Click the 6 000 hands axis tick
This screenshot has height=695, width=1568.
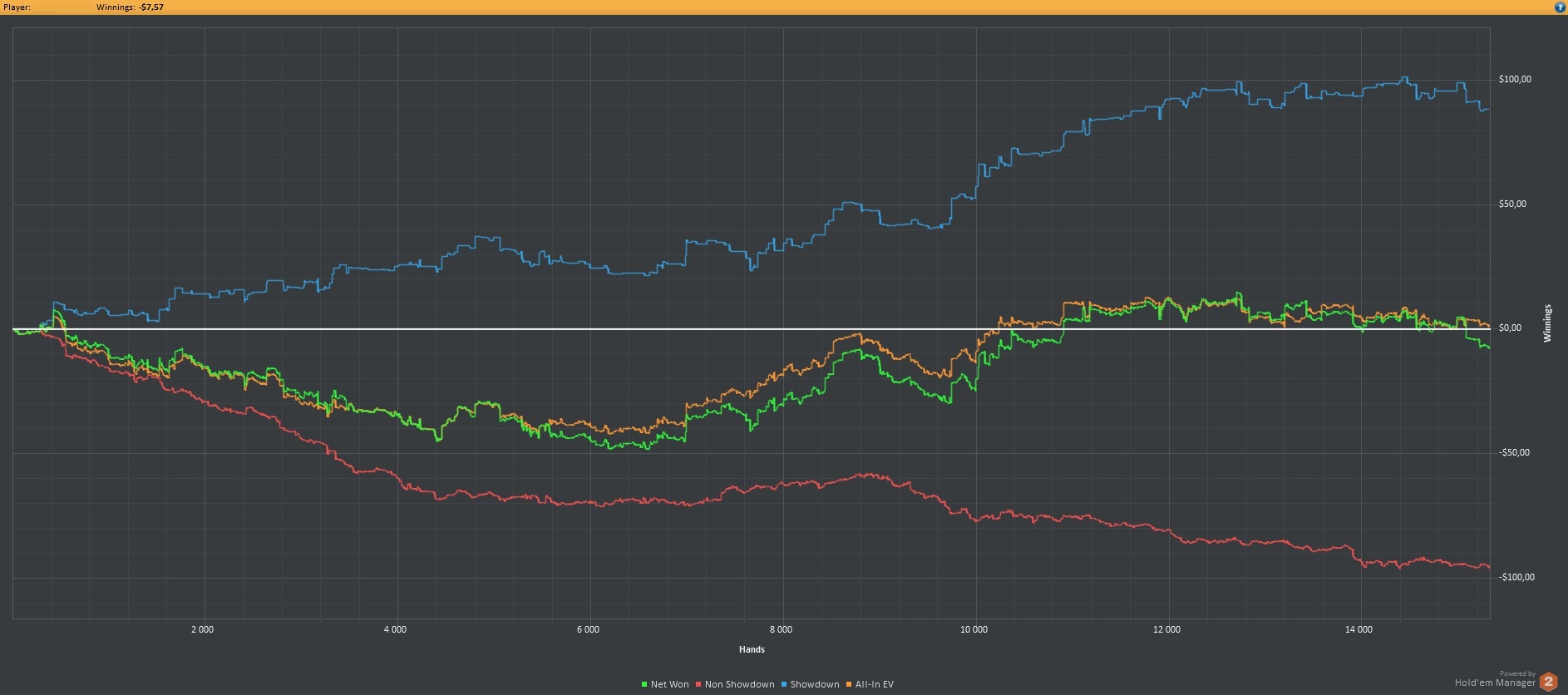pyautogui.click(x=588, y=629)
